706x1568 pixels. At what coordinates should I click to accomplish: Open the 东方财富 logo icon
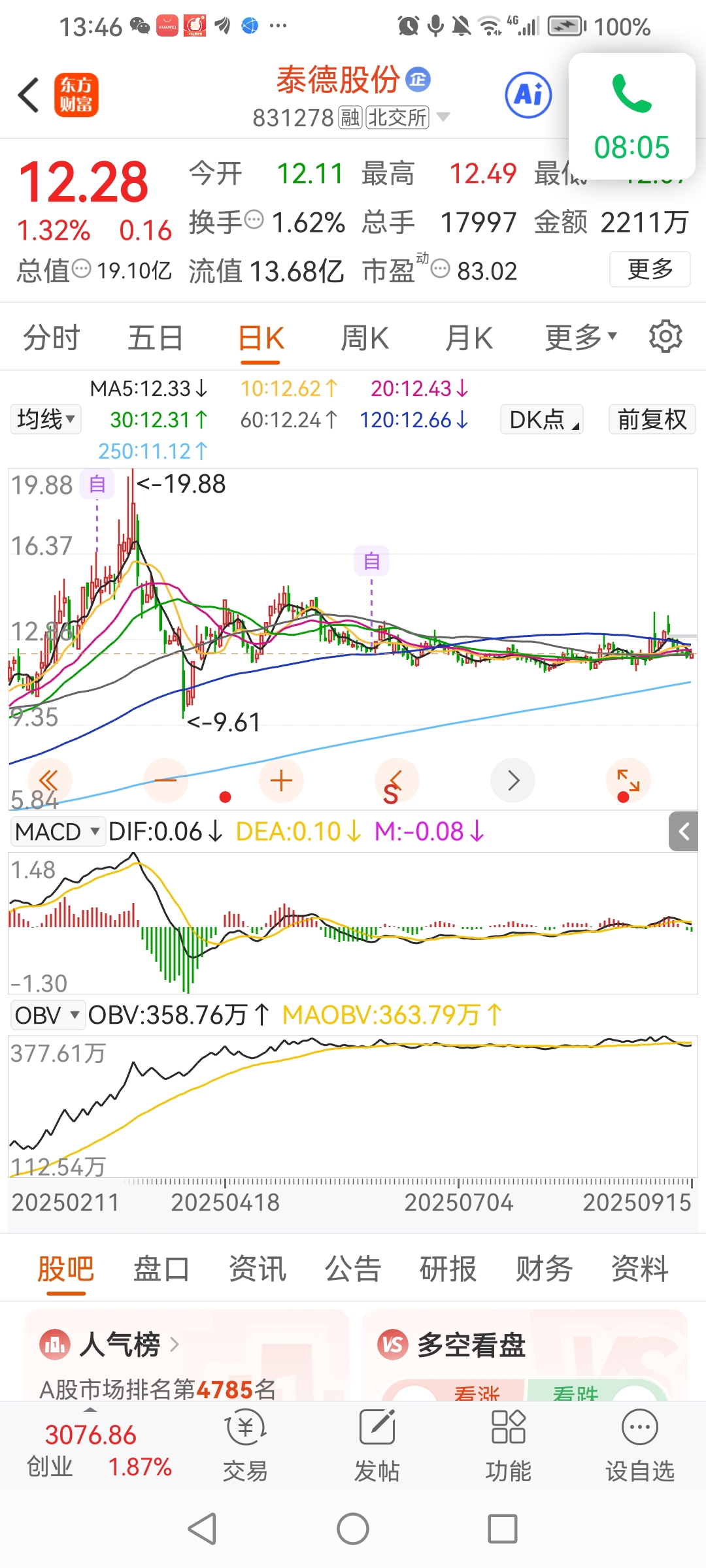(76, 95)
